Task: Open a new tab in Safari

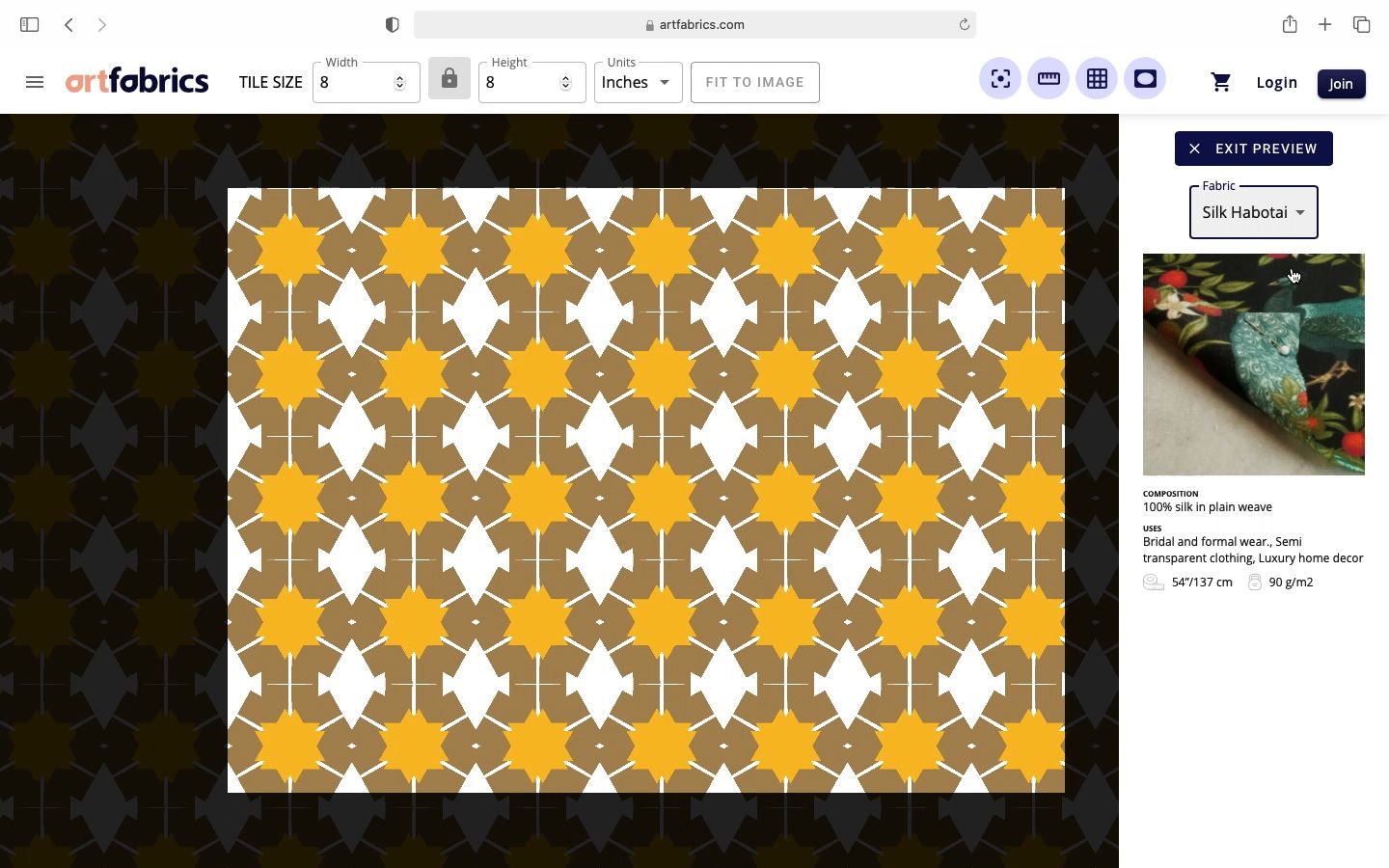Action: (x=1325, y=24)
